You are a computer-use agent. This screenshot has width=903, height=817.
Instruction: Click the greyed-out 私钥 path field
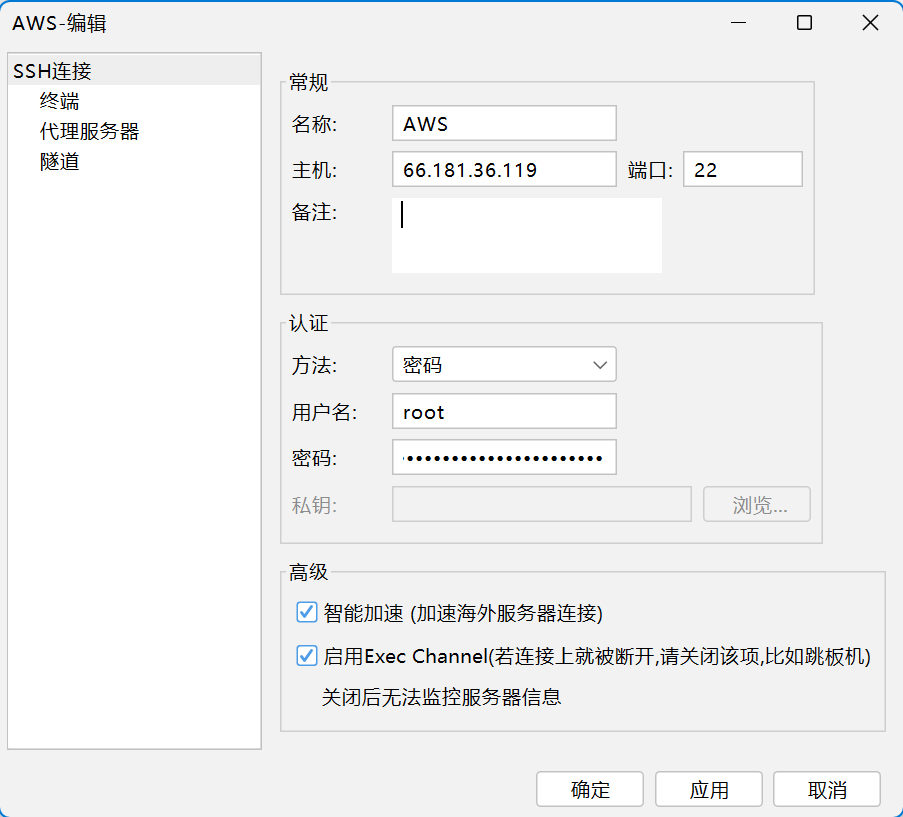(541, 505)
